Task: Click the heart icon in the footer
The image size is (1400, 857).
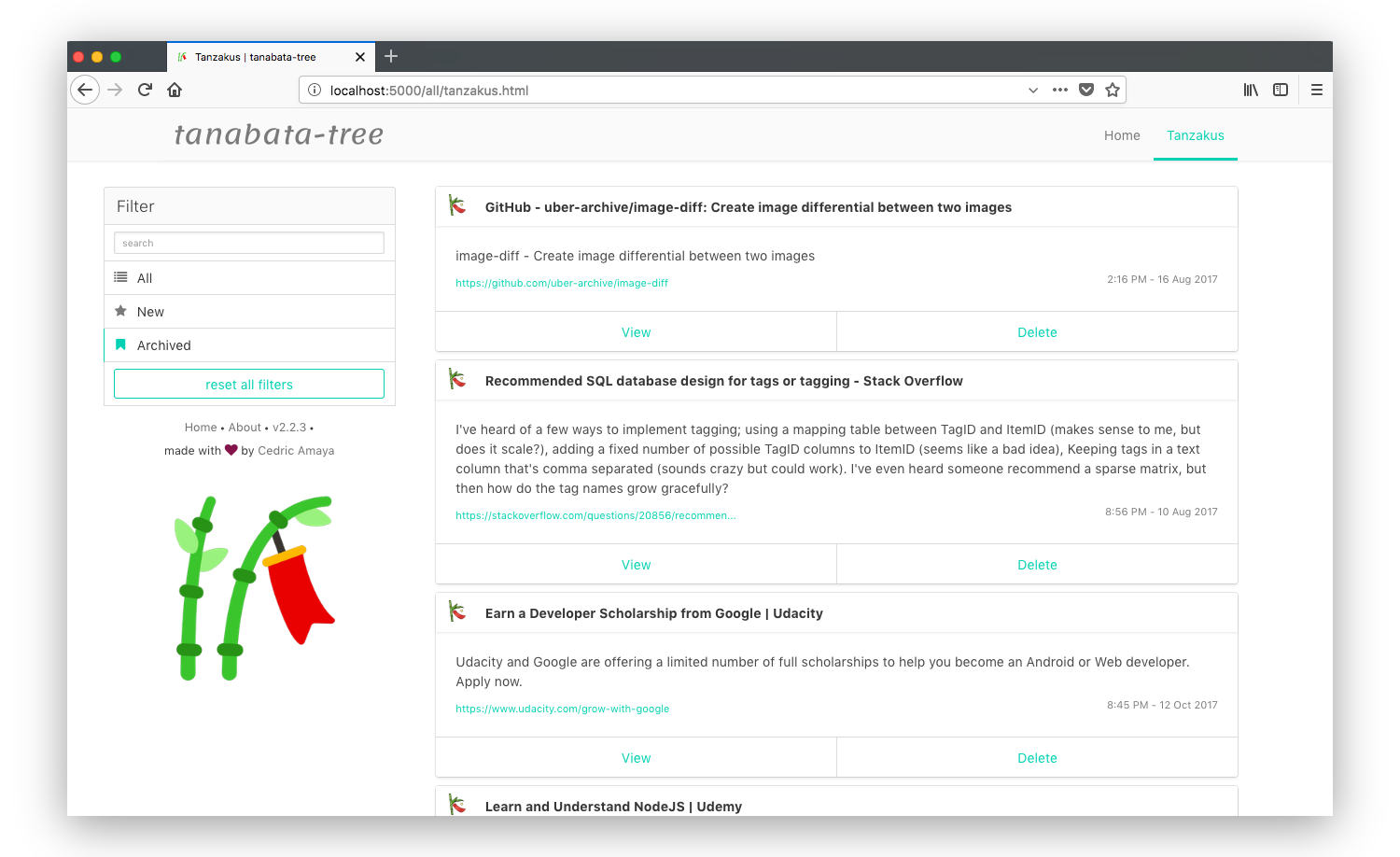Action: pyautogui.click(x=231, y=450)
